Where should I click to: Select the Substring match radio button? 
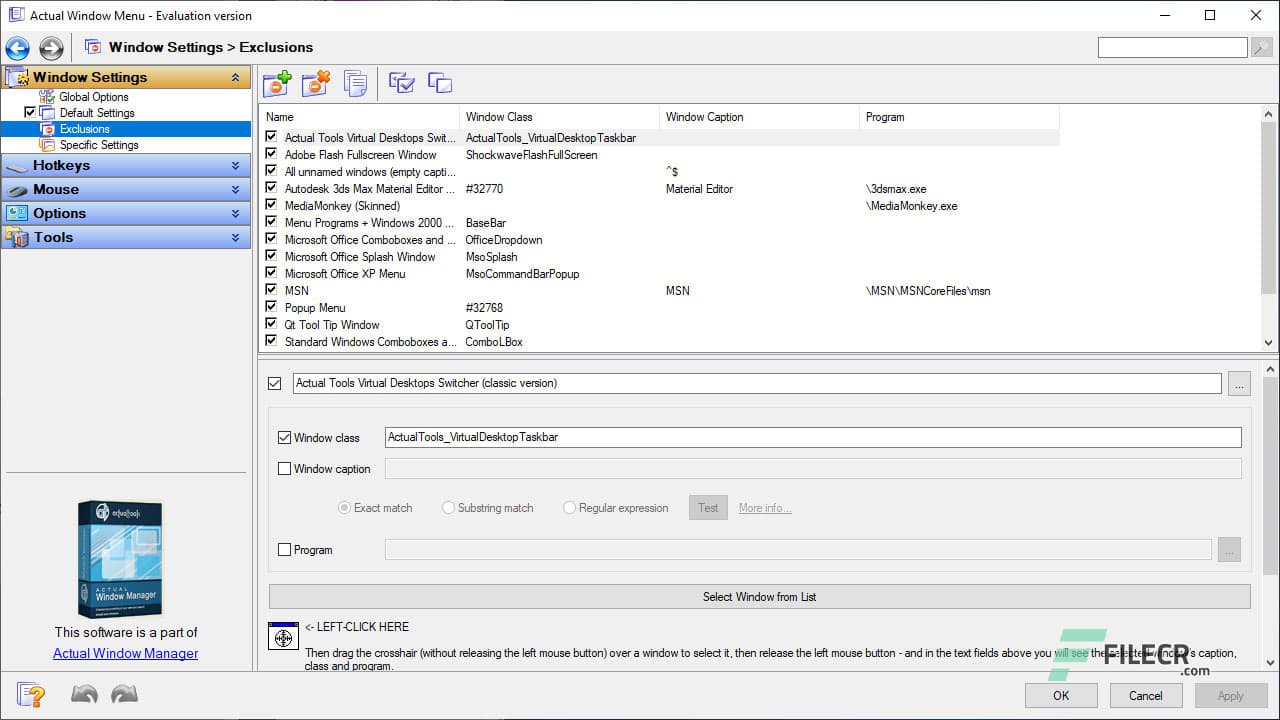pyautogui.click(x=448, y=507)
